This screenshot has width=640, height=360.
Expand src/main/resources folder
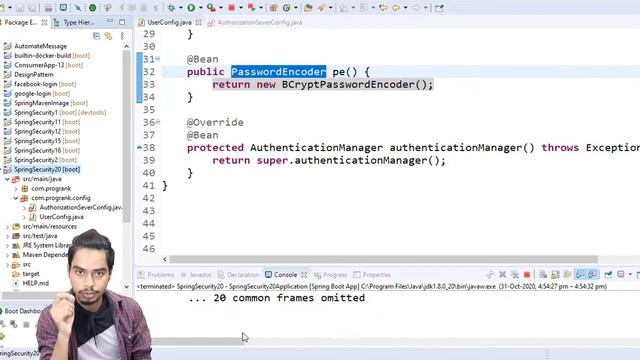(7, 227)
